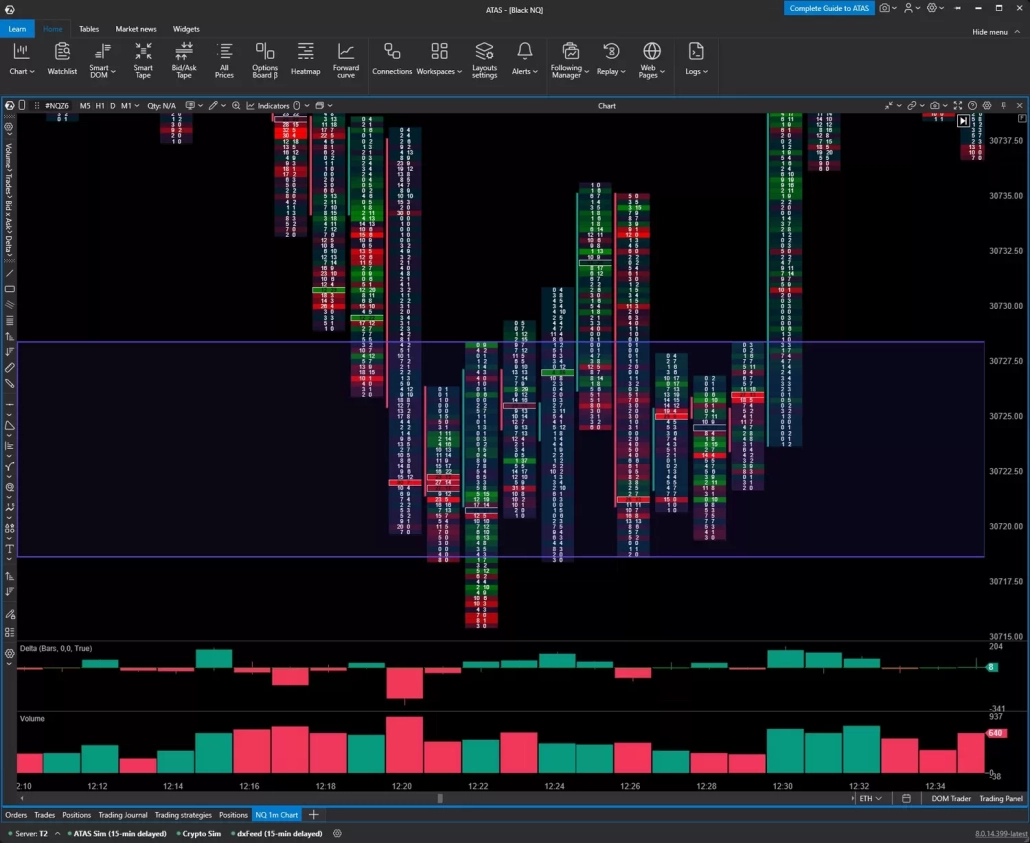Click the horizontal scrollbar thumb under chart
The width and height of the screenshot is (1030, 843).
pos(440,798)
